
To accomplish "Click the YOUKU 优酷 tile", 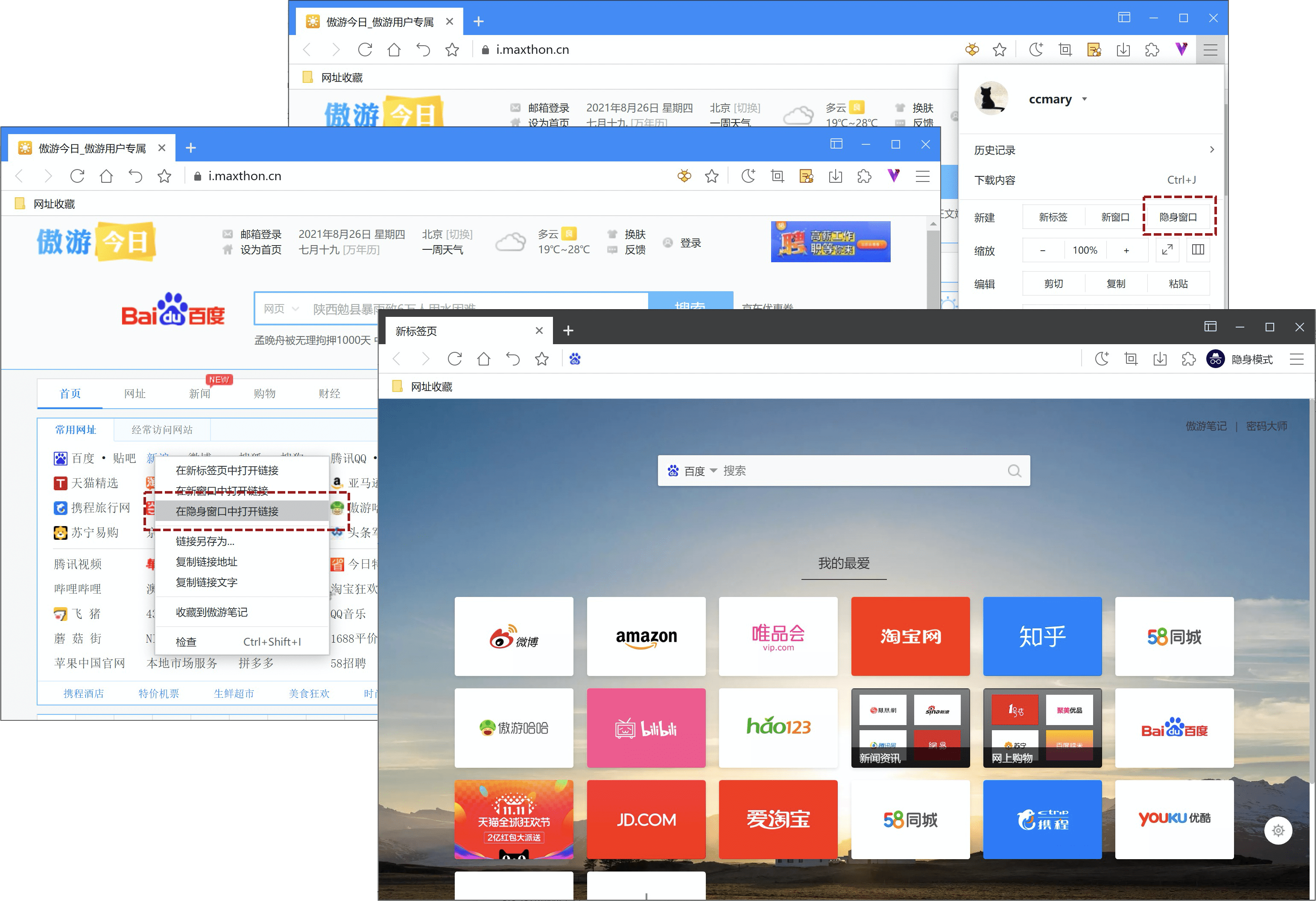I will point(1174,819).
